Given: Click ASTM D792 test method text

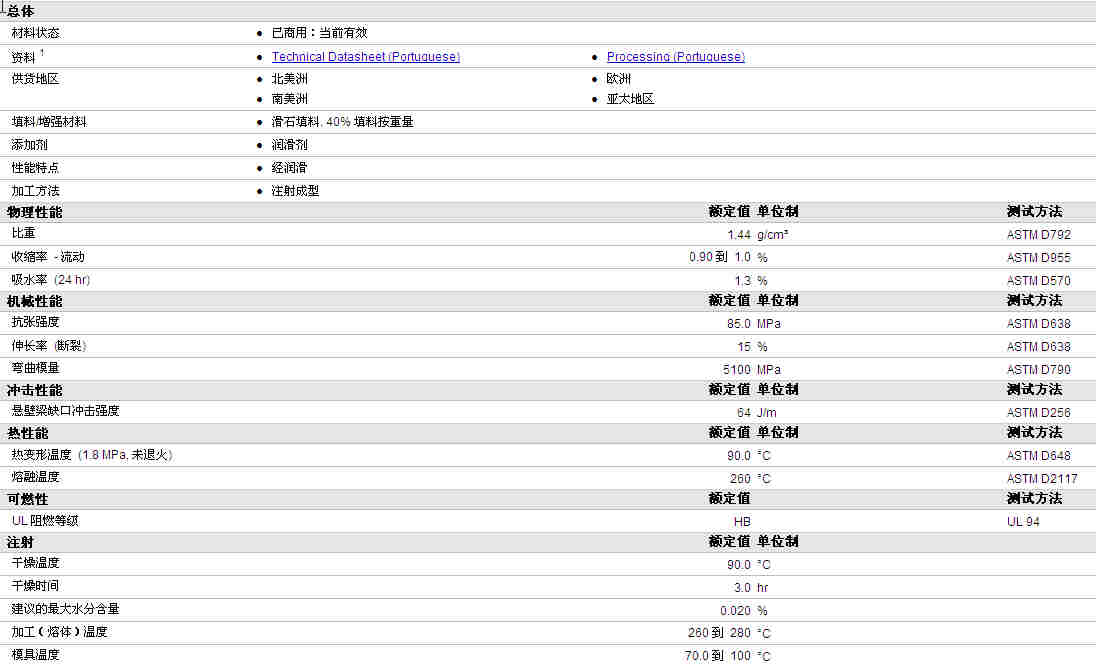Looking at the screenshot, I should pyautogui.click(x=1038, y=235).
